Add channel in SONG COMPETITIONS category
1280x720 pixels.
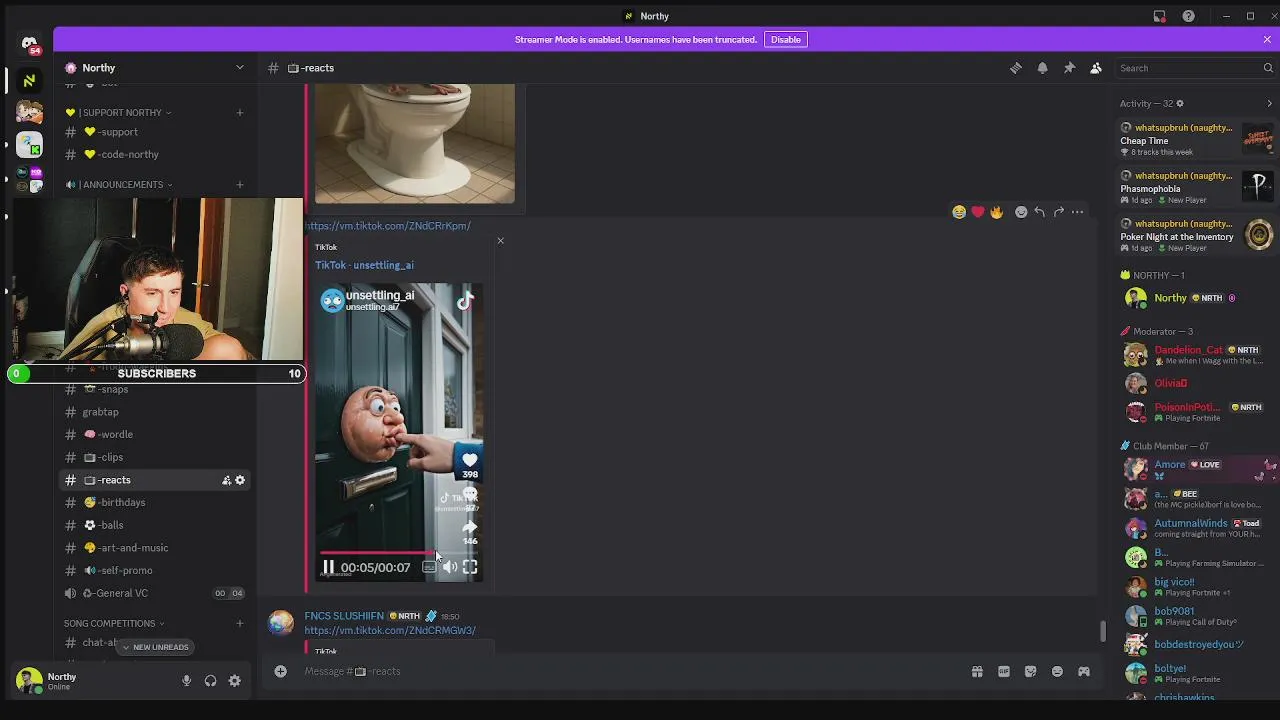pyautogui.click(x=239, y=623)
